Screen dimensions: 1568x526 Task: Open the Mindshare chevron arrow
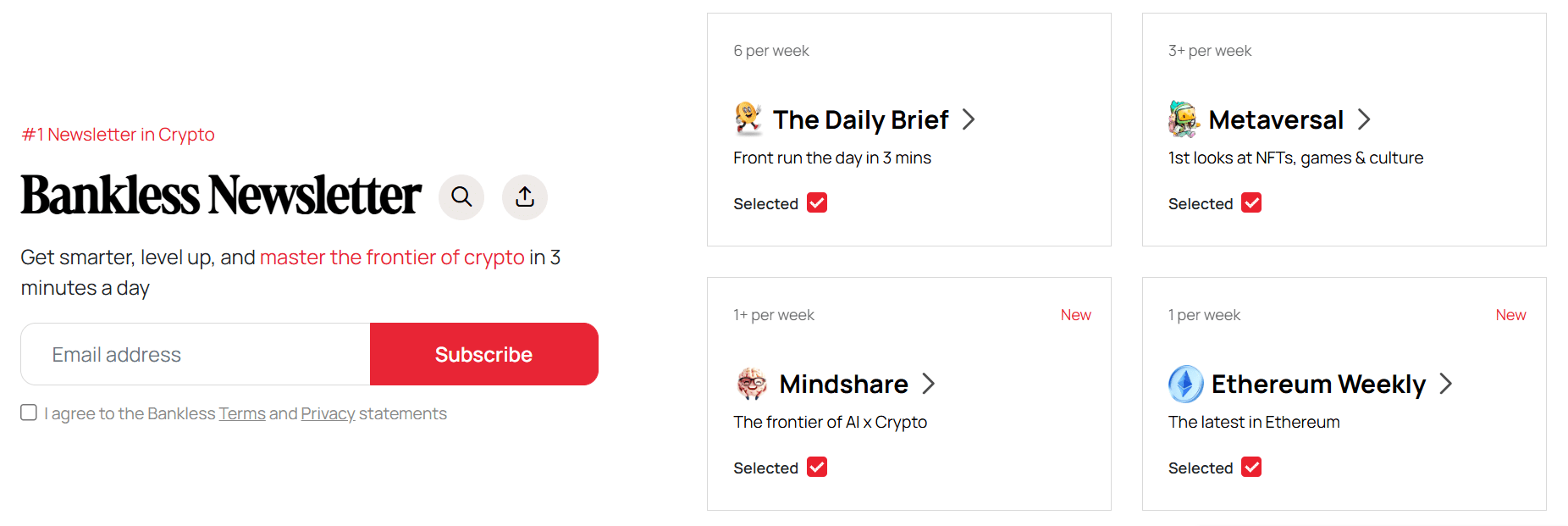(x=929, y=384)
